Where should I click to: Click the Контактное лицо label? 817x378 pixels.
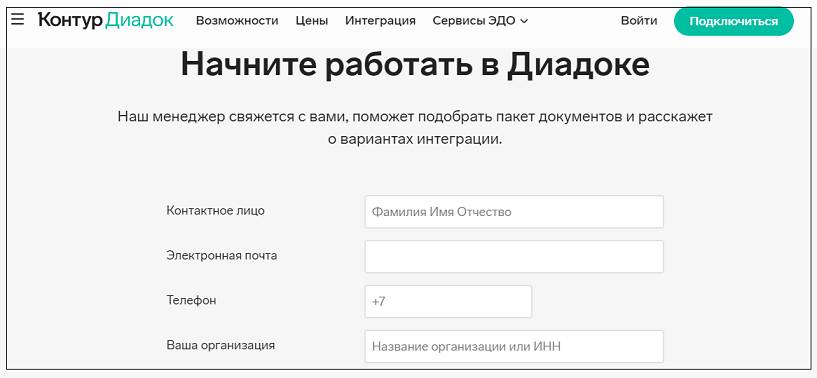215,211
